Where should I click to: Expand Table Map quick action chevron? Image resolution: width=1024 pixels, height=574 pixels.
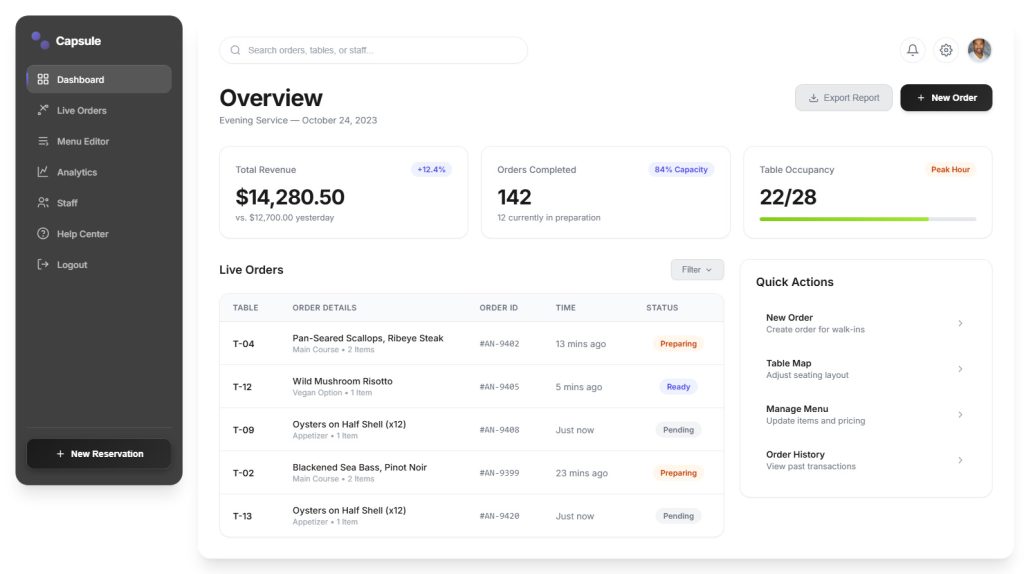pyautogui.click(x=960, y=369)
